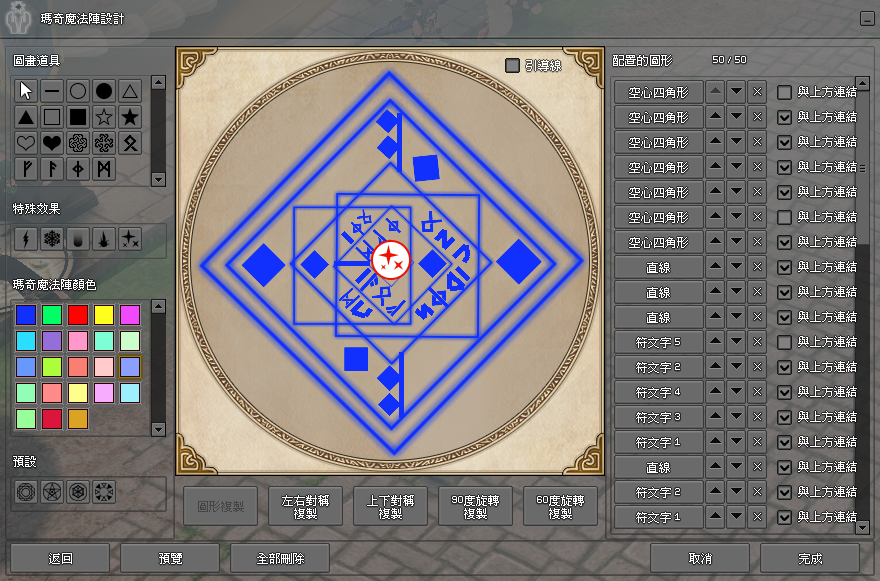Apply the lightning special effect
Viewport: 880px width, 581px height.
26,239
